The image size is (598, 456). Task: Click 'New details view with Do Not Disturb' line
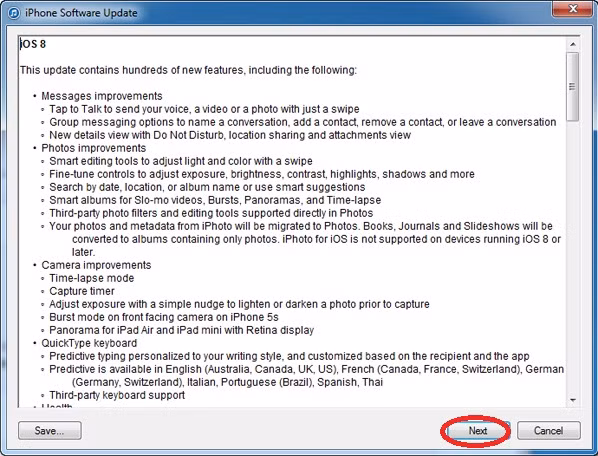point(230,135)
